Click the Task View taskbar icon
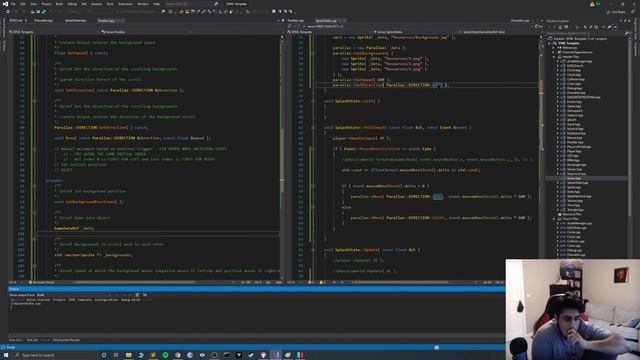Viewport: 640px width, 360px height. pos(116,355)
